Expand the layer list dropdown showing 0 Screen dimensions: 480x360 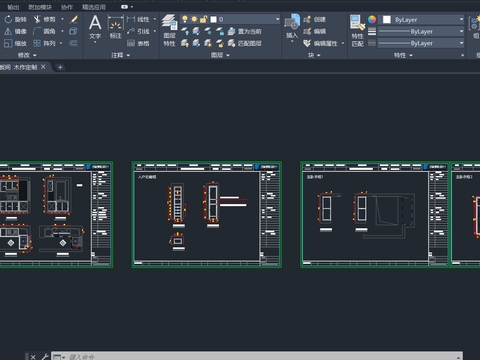(277, 19)
